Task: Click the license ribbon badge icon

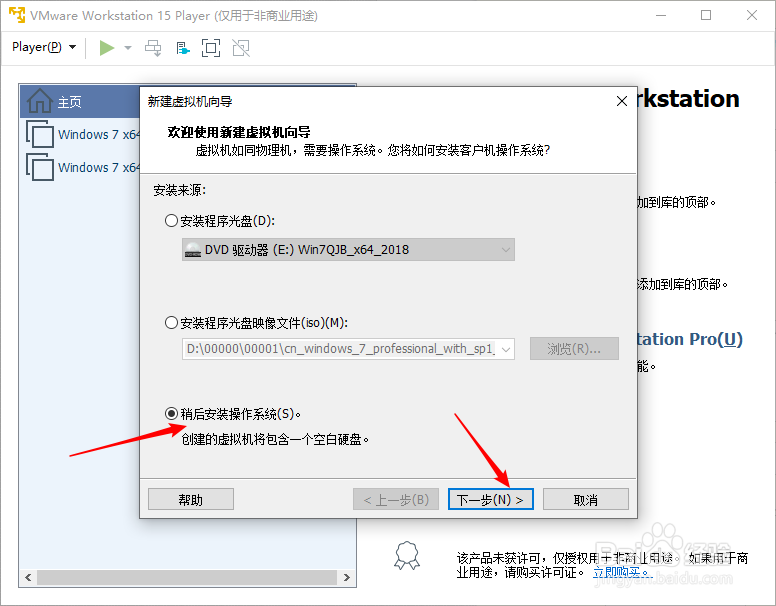Action: [407, 555]
